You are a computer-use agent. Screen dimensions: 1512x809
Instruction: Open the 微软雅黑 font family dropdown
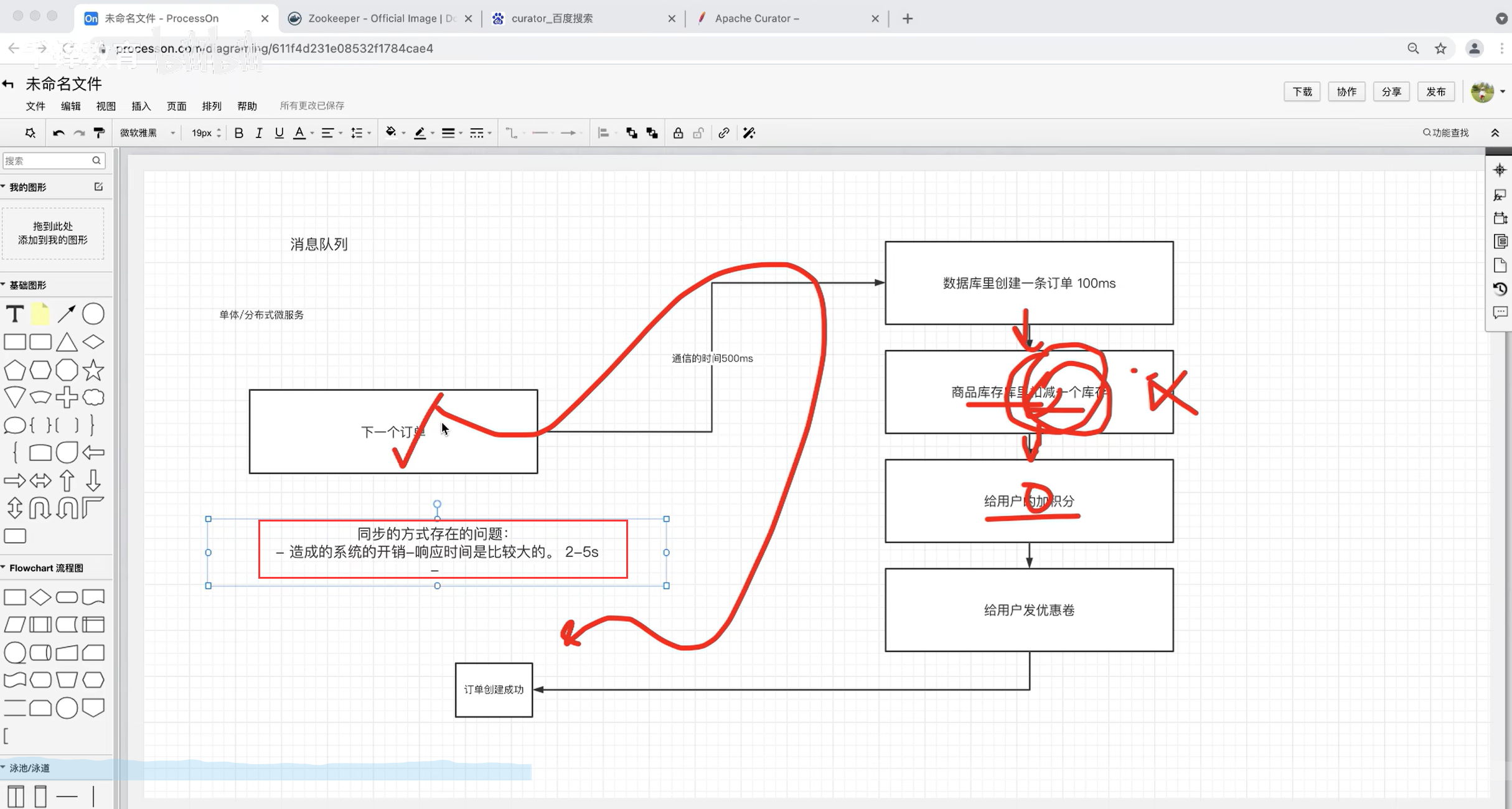coord(148,133)
